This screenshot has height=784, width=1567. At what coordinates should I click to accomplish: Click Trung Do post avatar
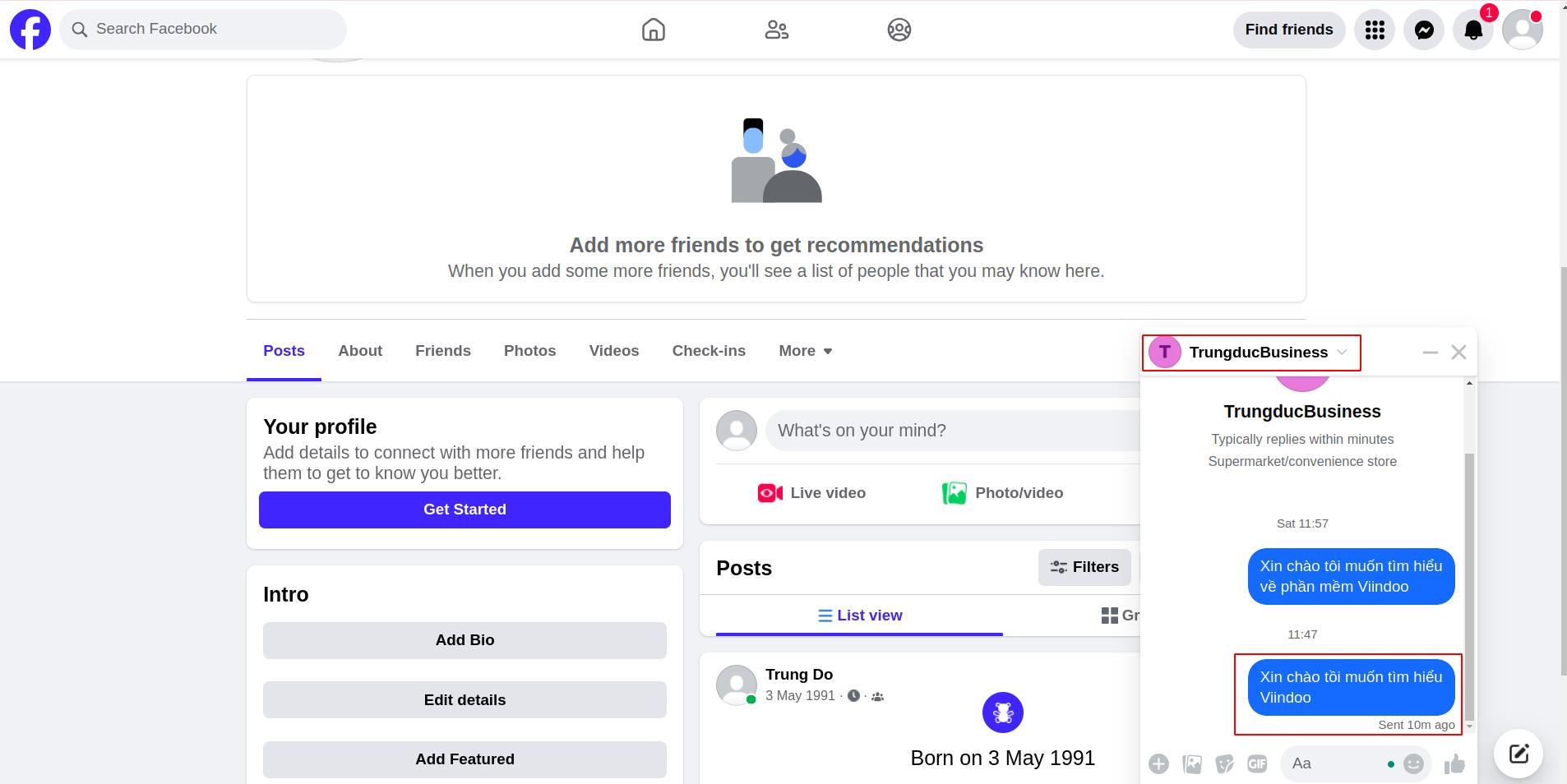coord(737,685)
